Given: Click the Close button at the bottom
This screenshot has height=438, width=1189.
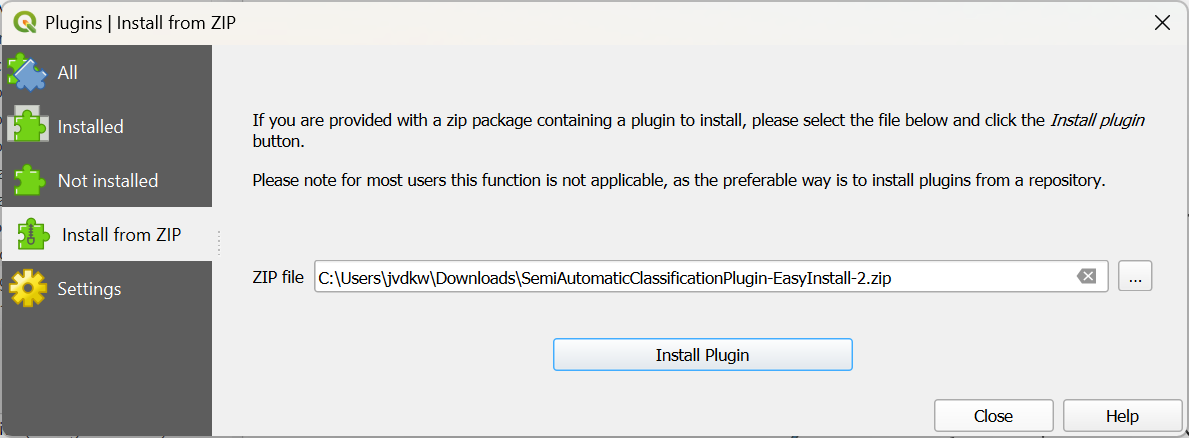Looking at the screenshot, I should 993,416.
